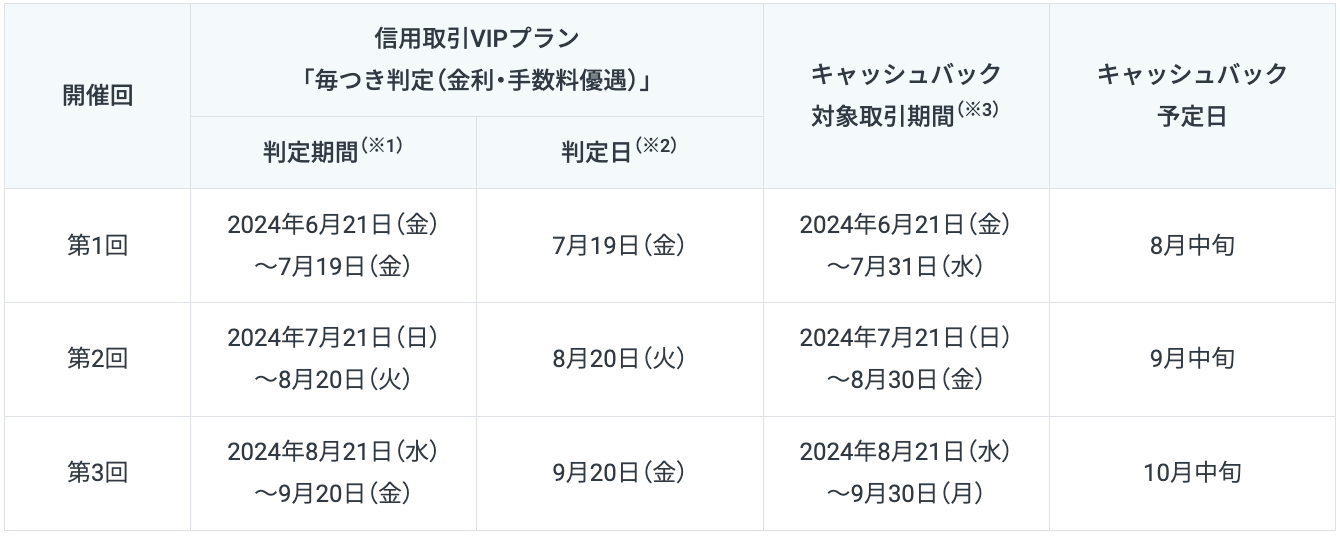Select the 第2回 row label
The width and height of the screenshot is (1340, 536).
98,359
